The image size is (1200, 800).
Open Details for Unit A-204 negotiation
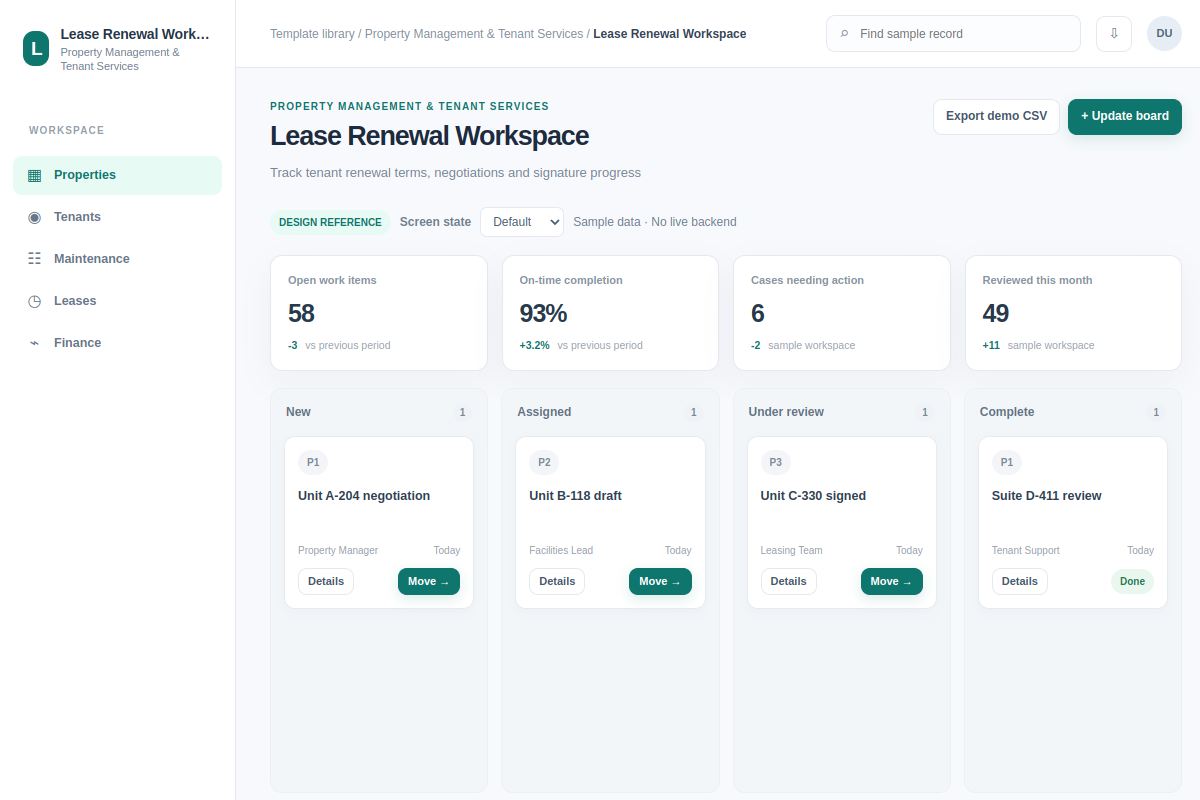[x=326, y=581]
